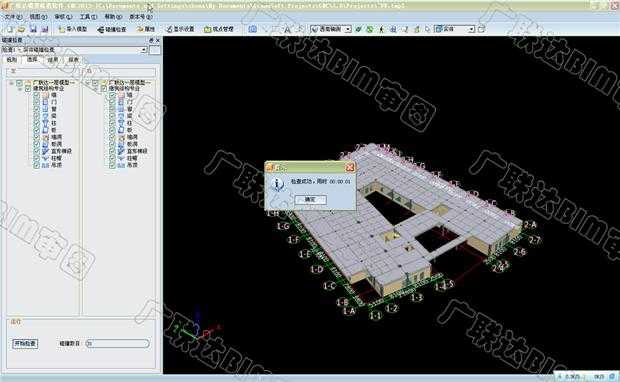This screenshot has width=620, height=382.
Task: Click the Save disk toolbar icon
Action: [33, 29]
